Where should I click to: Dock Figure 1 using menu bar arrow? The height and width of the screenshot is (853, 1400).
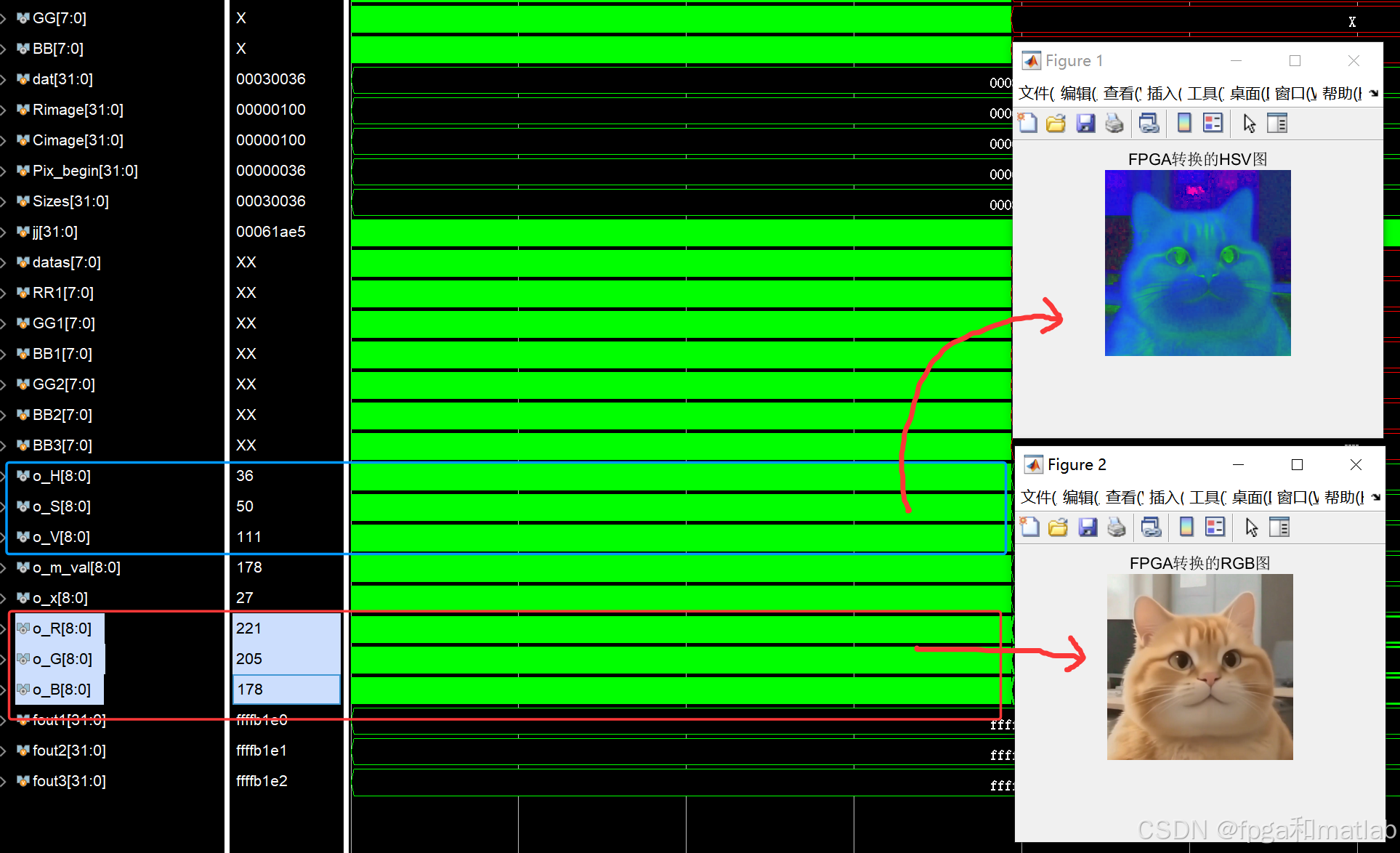(x=1373, y=93)
